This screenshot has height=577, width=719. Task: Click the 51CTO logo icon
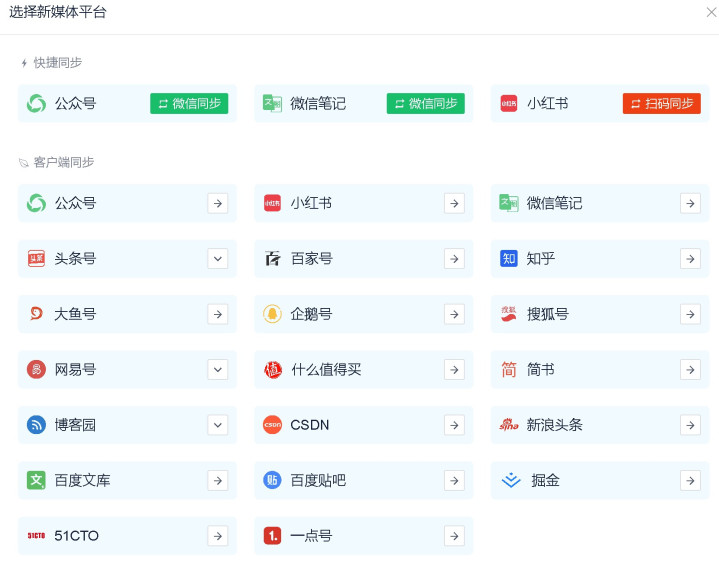coord(36,536)
